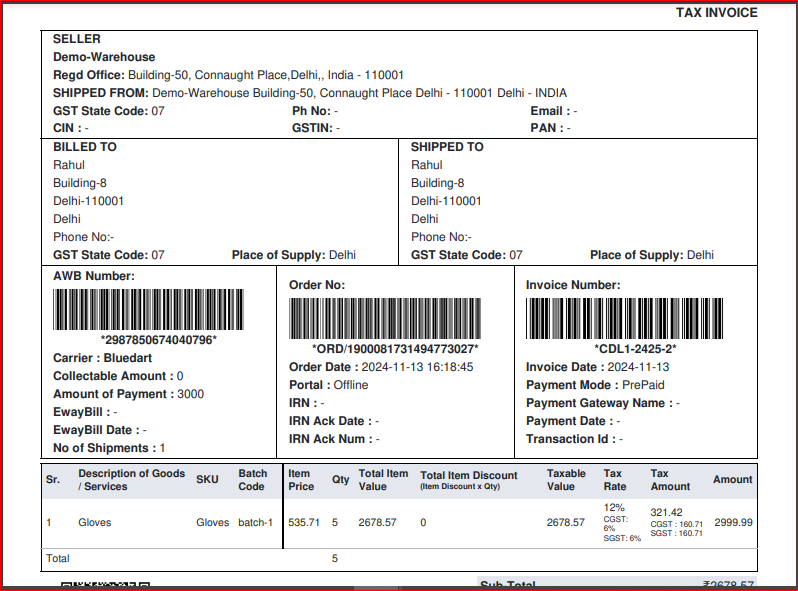798x591 pixels.
Task: Click the BILLED TO heading
Action: [85, 147]
